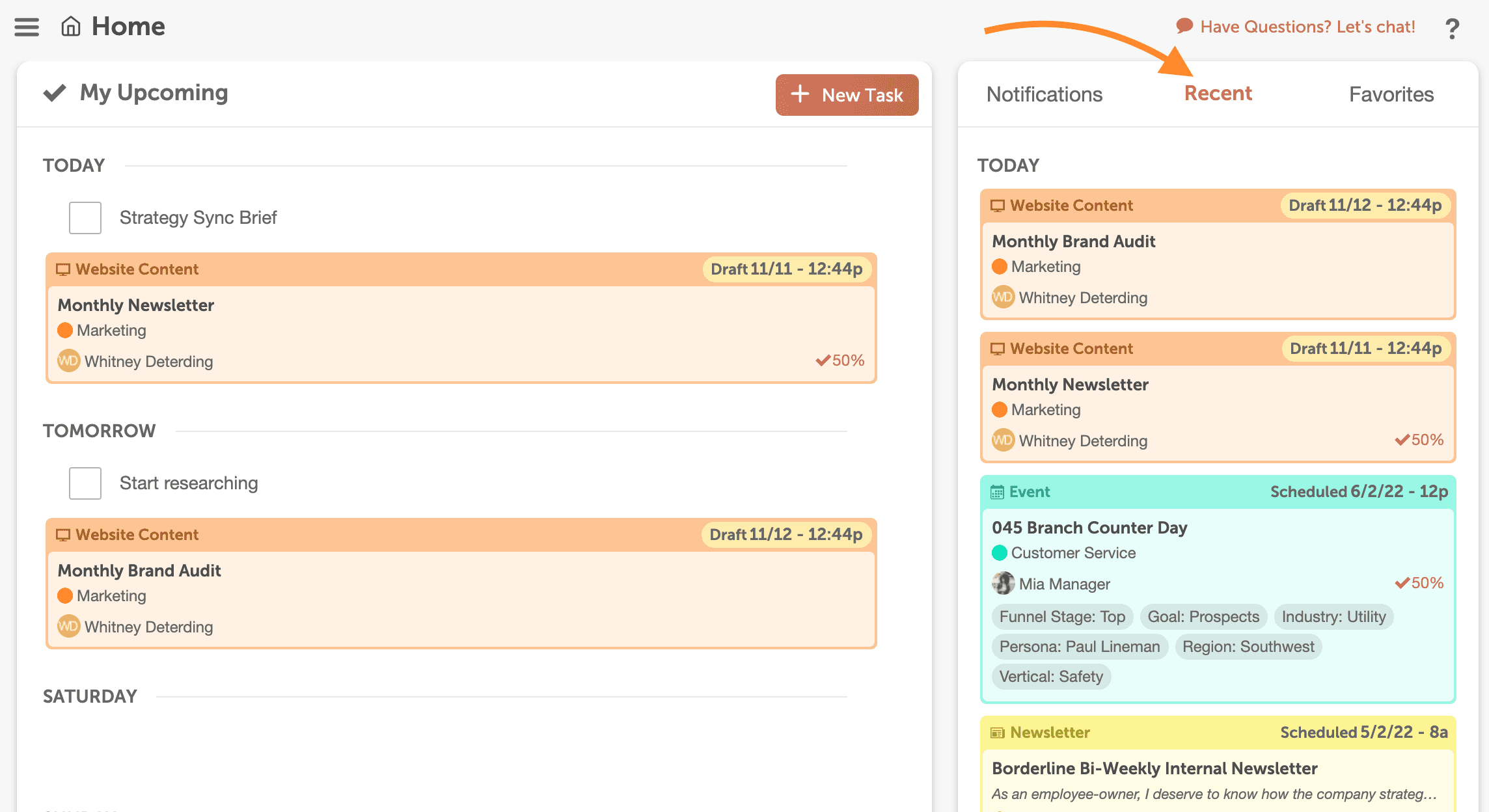Click Draft 11/12 status badge in Recent panel
Viewport: 1489px width, 812px height.
coord(1365,206)
